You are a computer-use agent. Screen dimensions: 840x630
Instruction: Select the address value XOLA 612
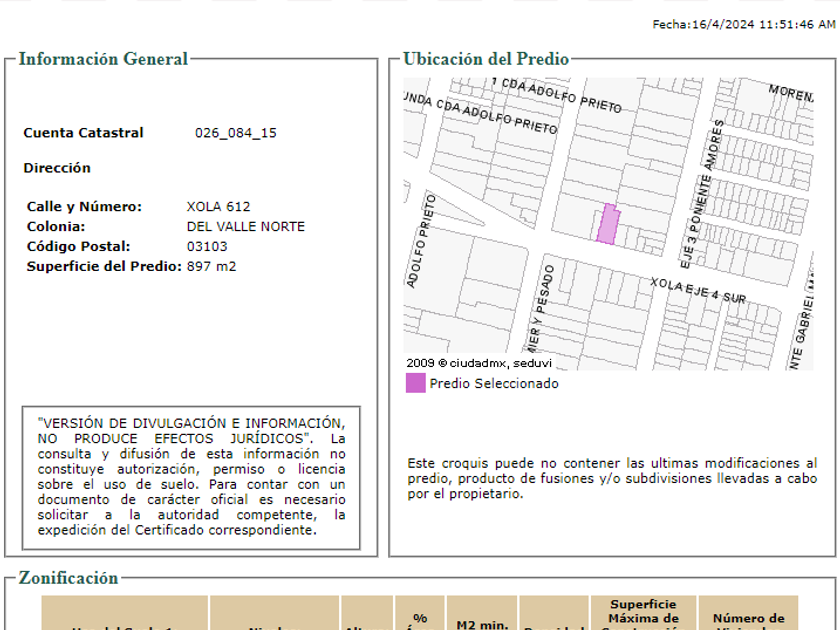click(218, 207)
